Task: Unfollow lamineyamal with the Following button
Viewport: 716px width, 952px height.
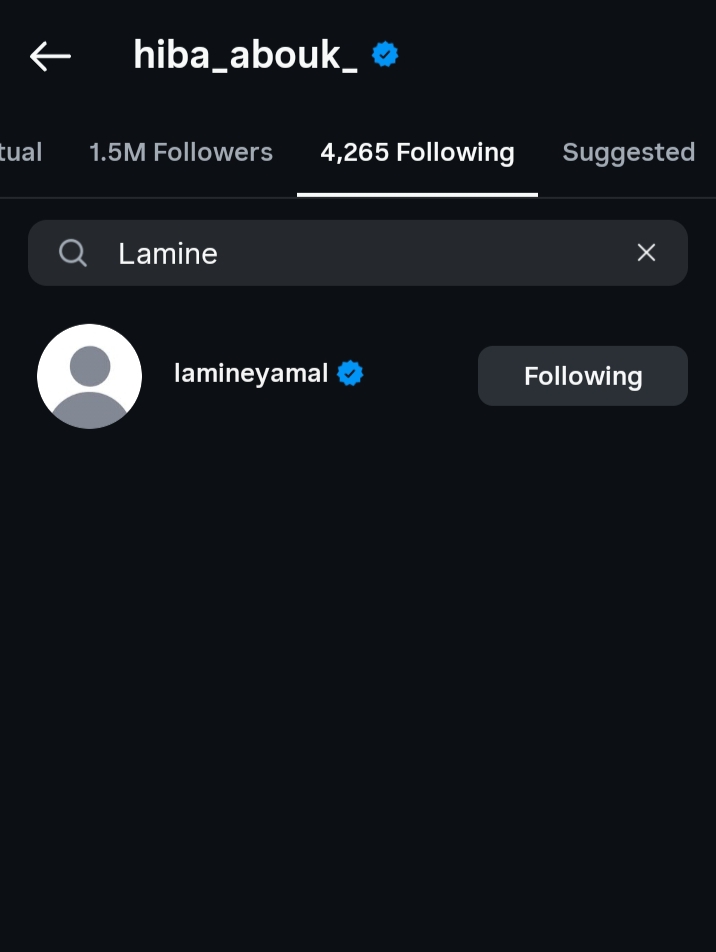Action: pos(583,376)
